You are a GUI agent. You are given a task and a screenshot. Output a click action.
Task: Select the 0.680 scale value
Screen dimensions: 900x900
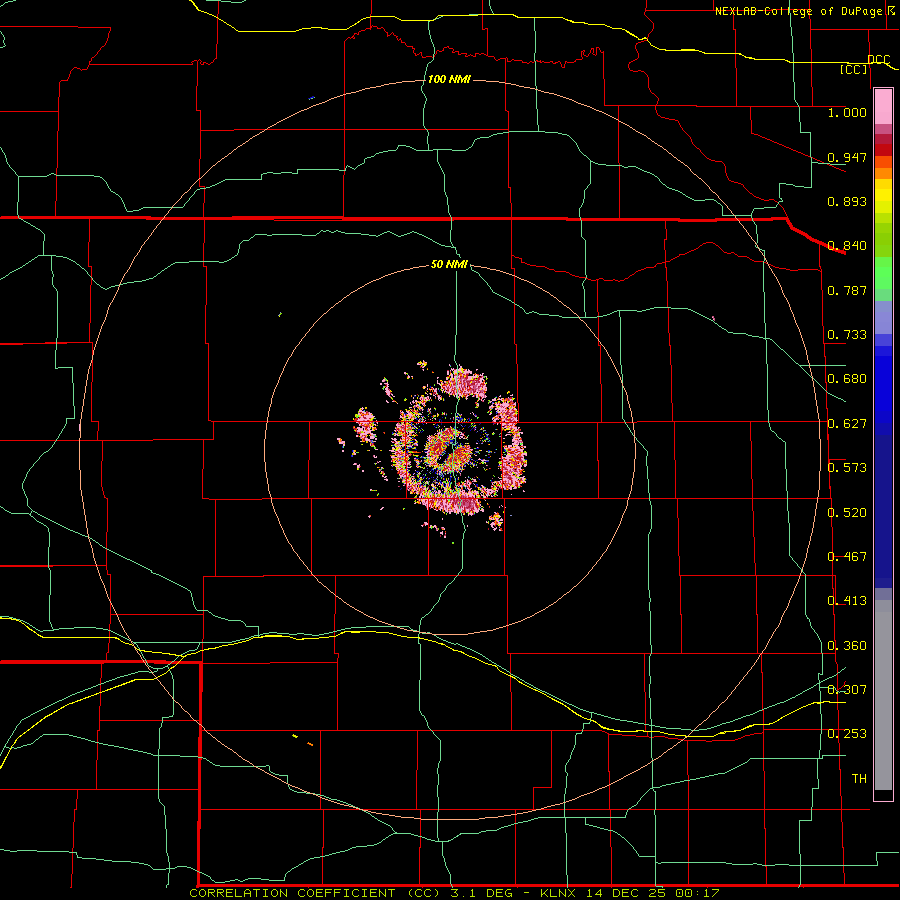[847, 379]
